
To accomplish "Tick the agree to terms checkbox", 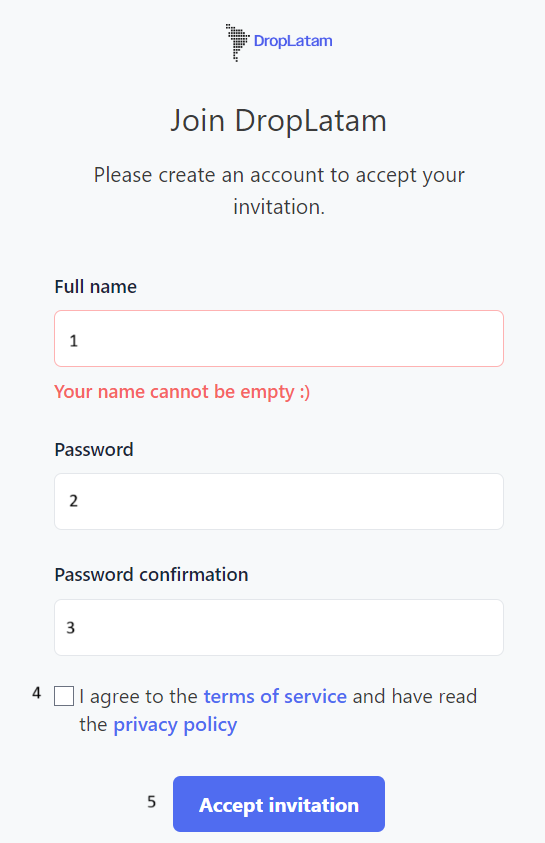I will (x=64, y=696).
